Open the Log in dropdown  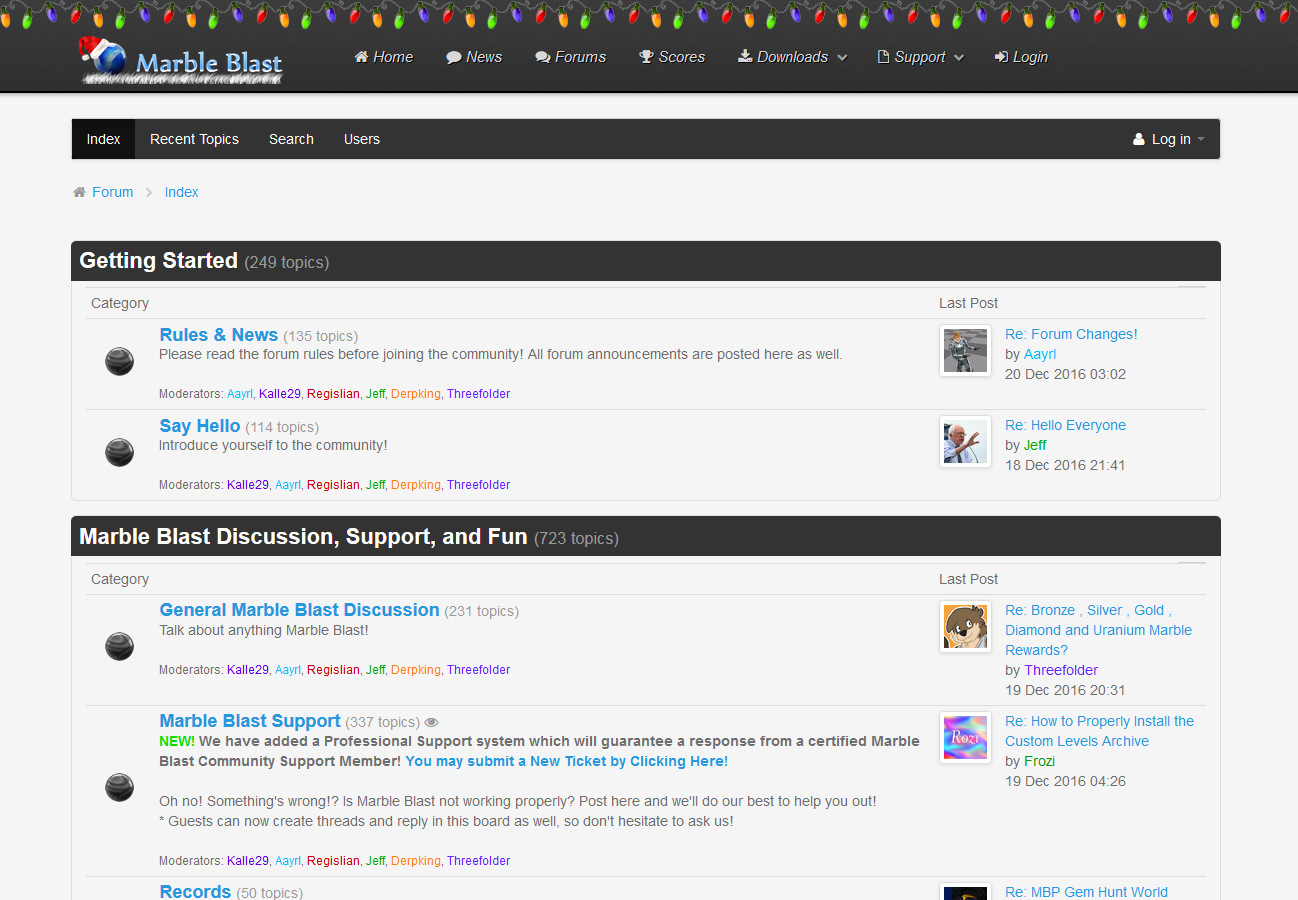[1169, 139]
